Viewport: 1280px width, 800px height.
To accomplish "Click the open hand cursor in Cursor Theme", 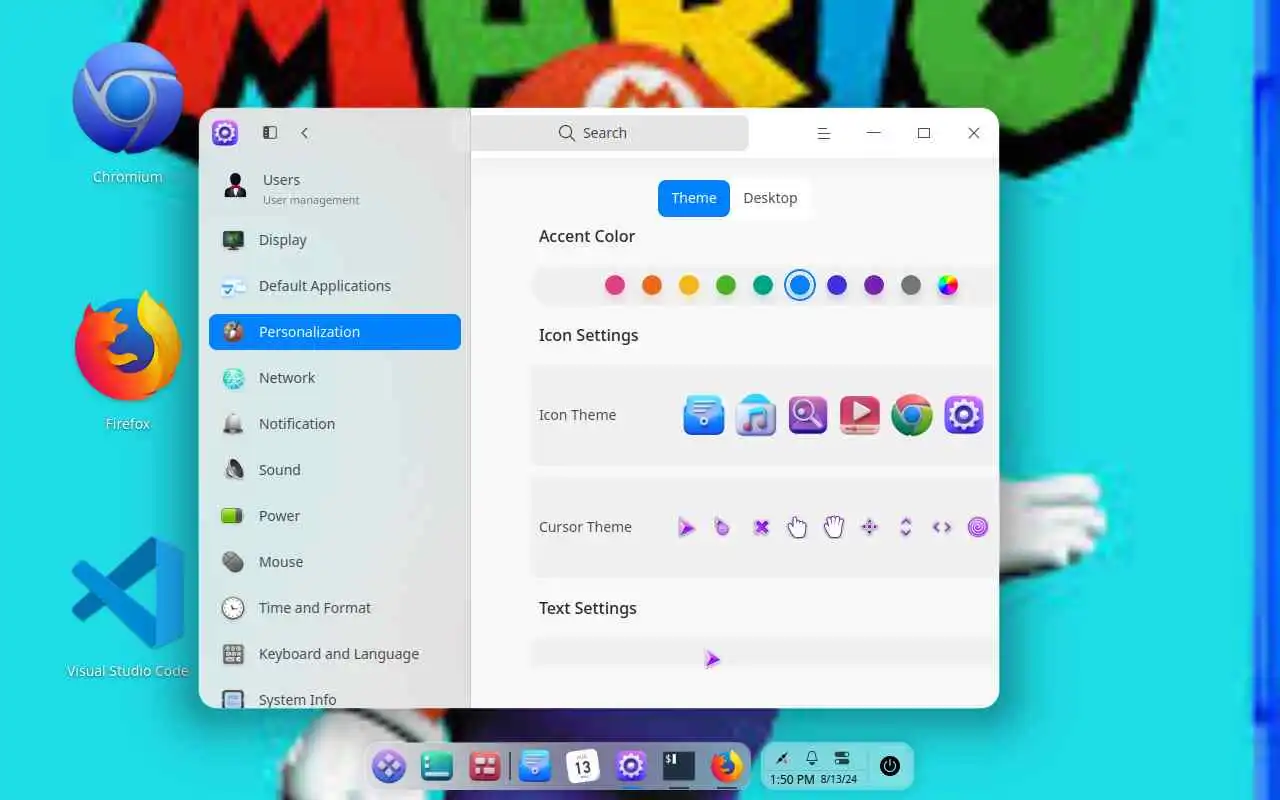I will pyautogui.click(x=834, y=527).
